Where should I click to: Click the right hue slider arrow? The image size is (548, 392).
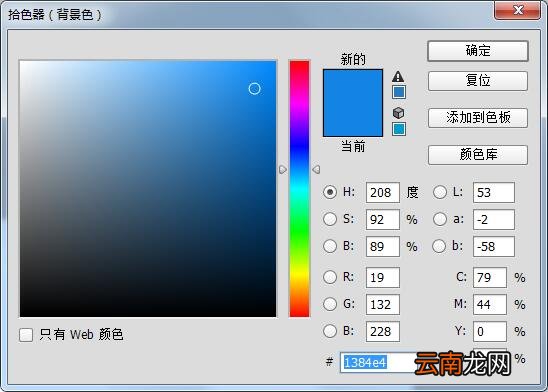coord(316,170)
